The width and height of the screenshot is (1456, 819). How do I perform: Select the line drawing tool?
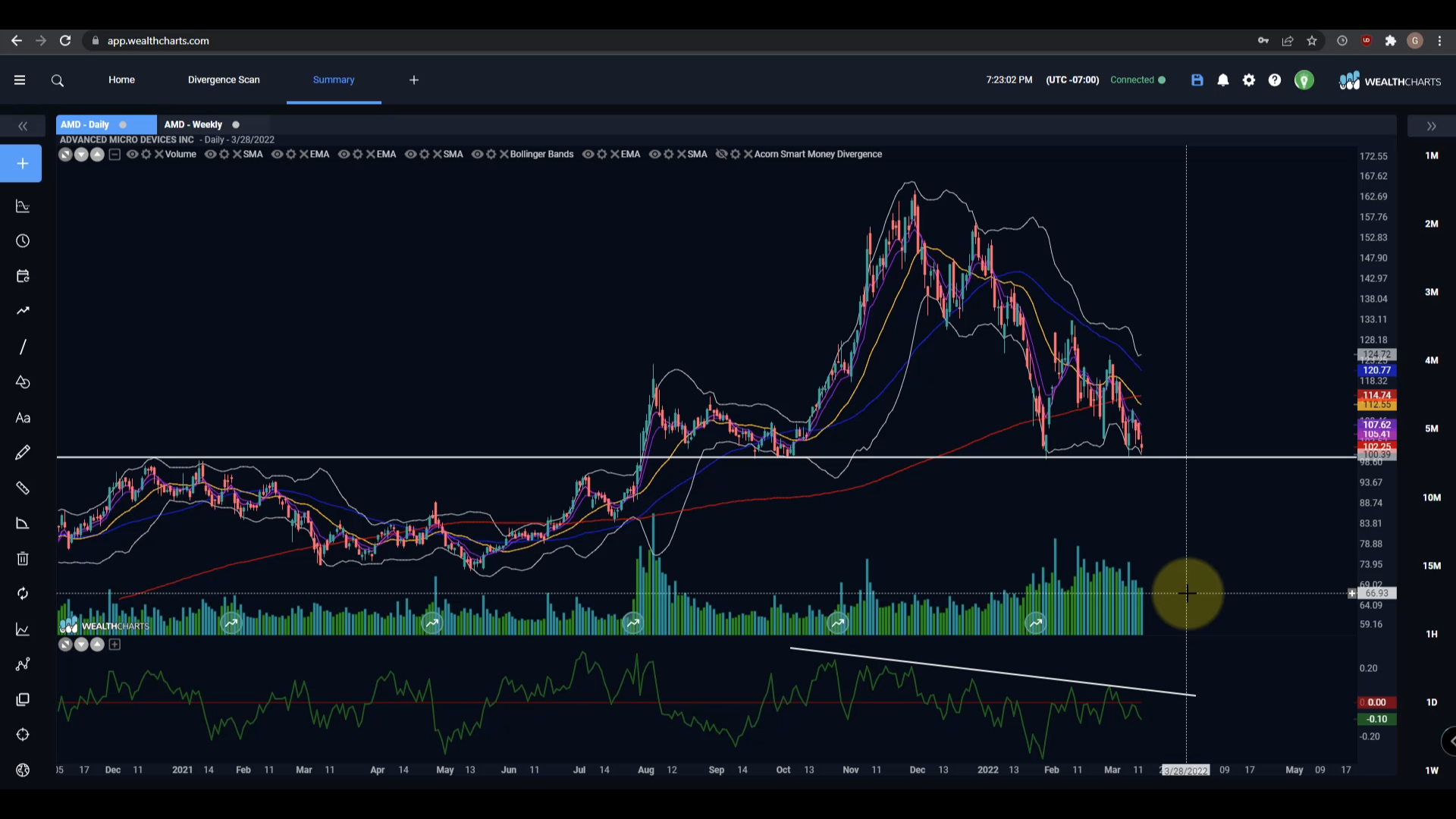(23, 347)
